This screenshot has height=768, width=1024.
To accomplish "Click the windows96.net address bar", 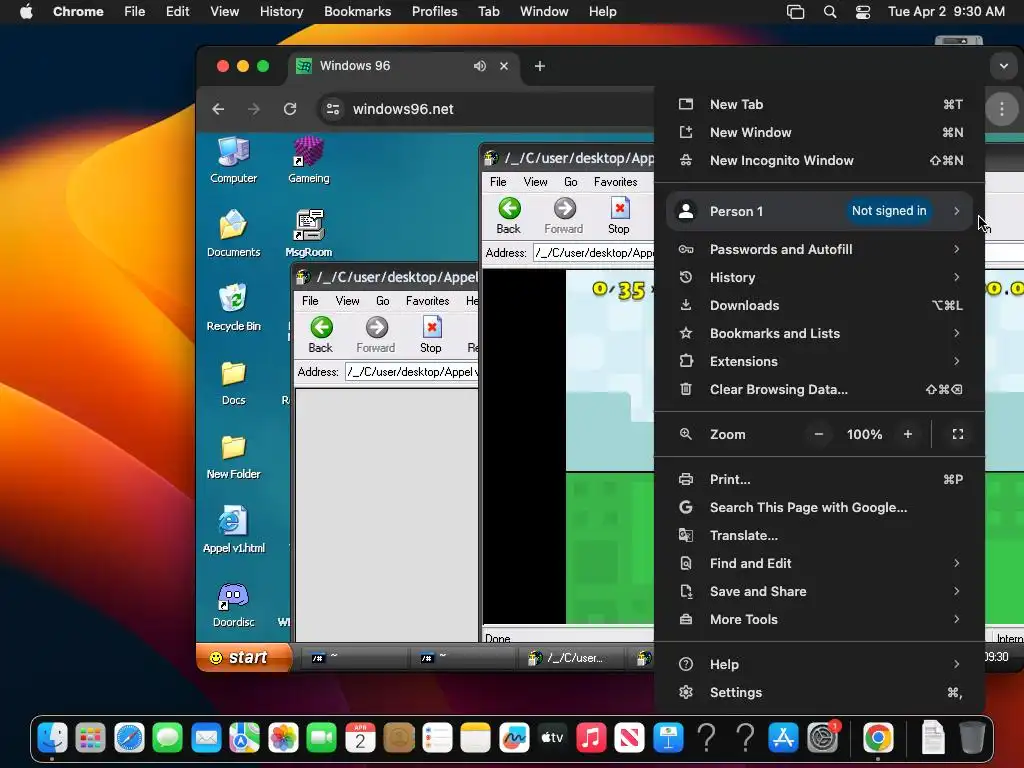I will [x=488, y=109].
